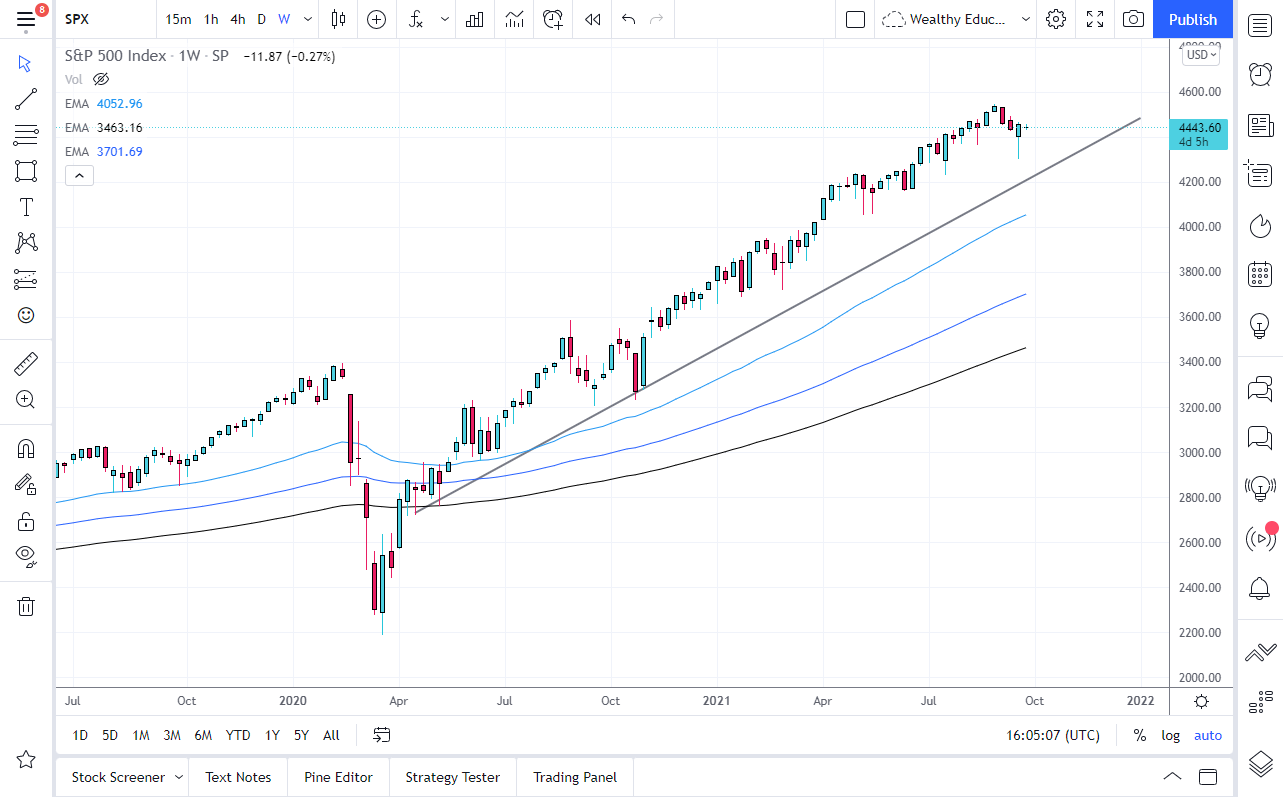
Task: Take a chart snapshot with the camera
Action: 1133,19
